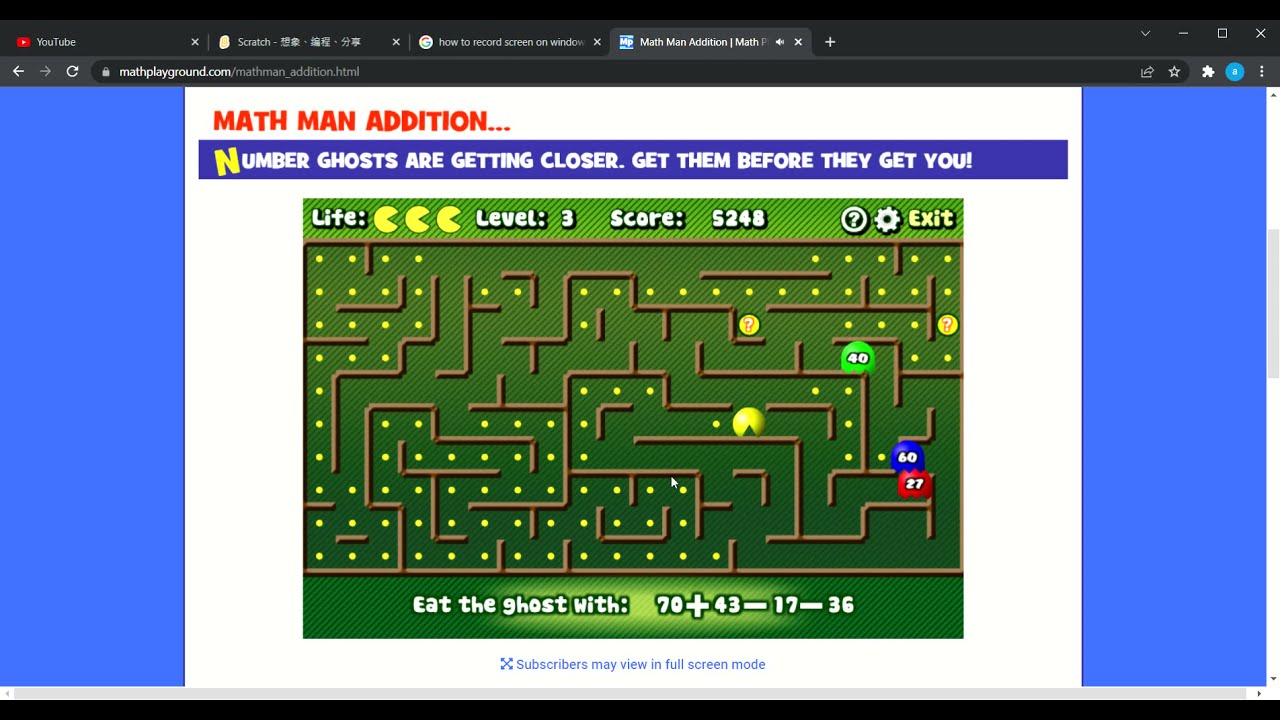Click the red ghost numbered 27

click(x=915, y=484)
